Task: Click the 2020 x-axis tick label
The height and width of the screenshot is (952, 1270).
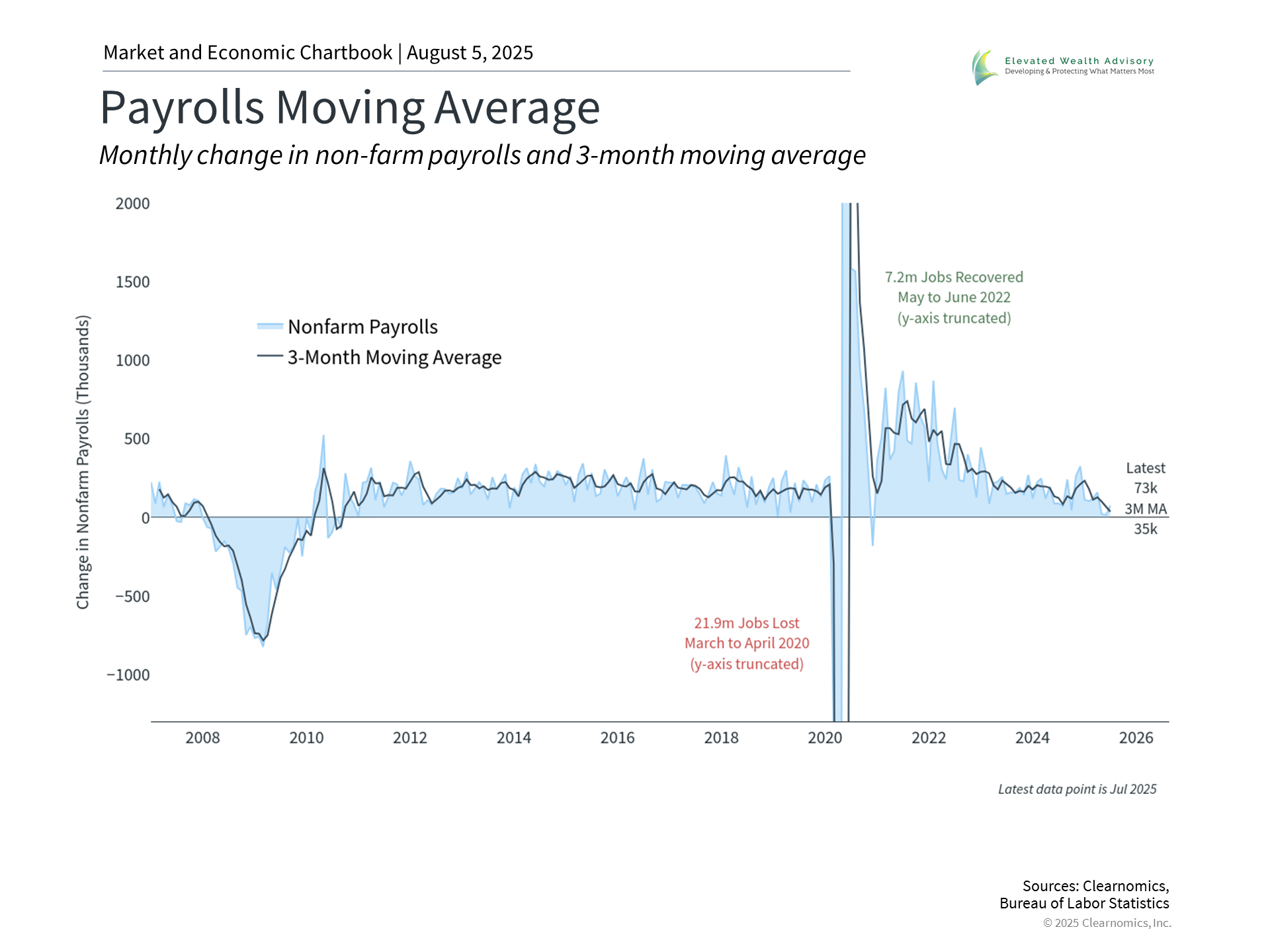Action: tap(825, 738)
